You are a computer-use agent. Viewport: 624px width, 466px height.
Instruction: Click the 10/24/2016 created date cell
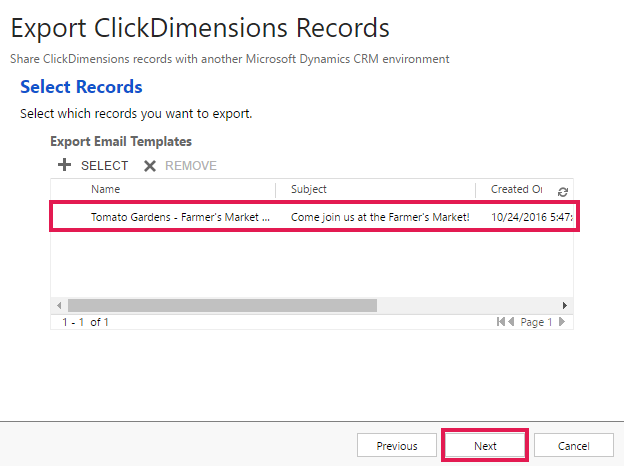point(532,217)
